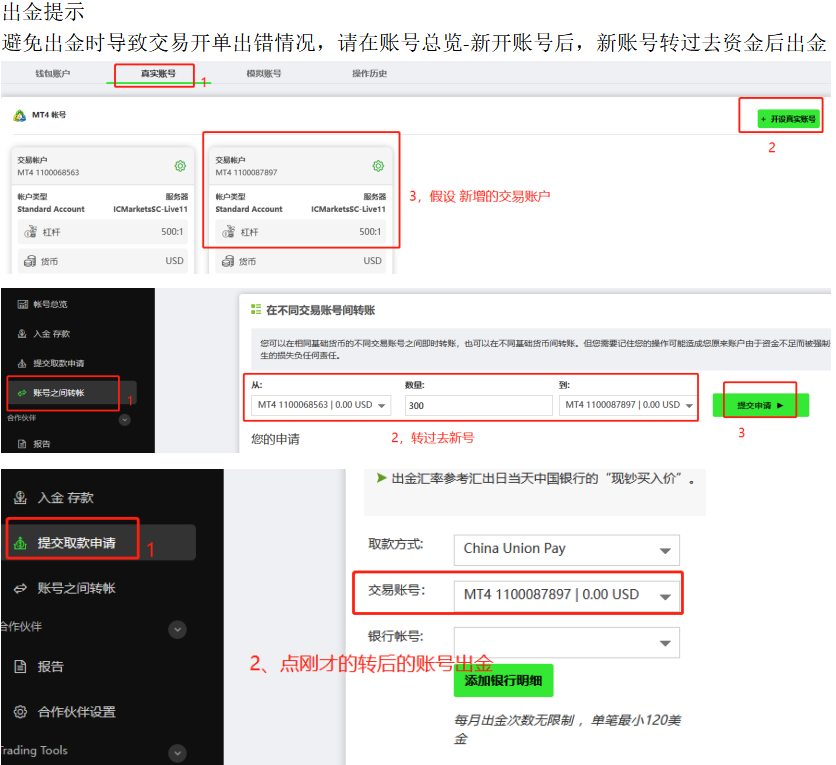
Task: Click deposit icon next to 入金 存款 in middle sidebar
Action: (22, 334)
